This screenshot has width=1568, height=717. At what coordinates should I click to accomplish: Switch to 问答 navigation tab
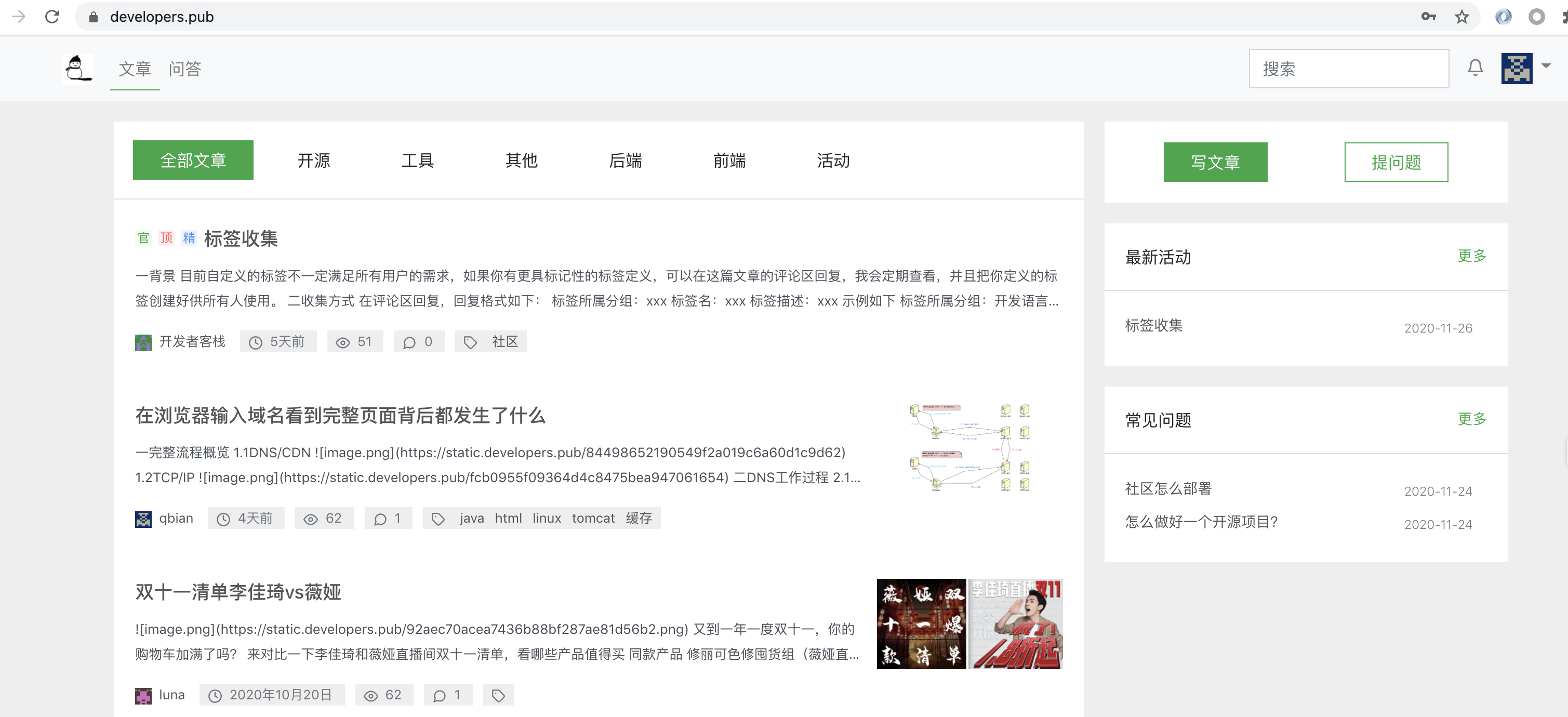coord(184,69)
